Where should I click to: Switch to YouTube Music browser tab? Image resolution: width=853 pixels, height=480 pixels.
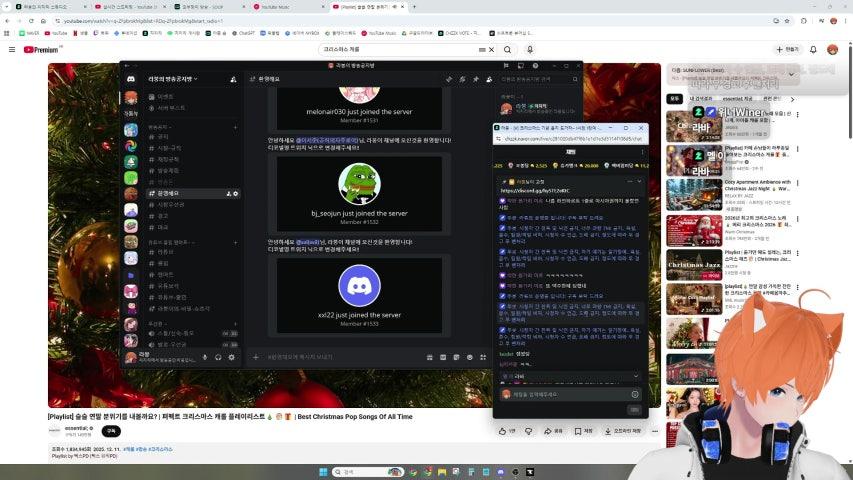coord(287,7)
